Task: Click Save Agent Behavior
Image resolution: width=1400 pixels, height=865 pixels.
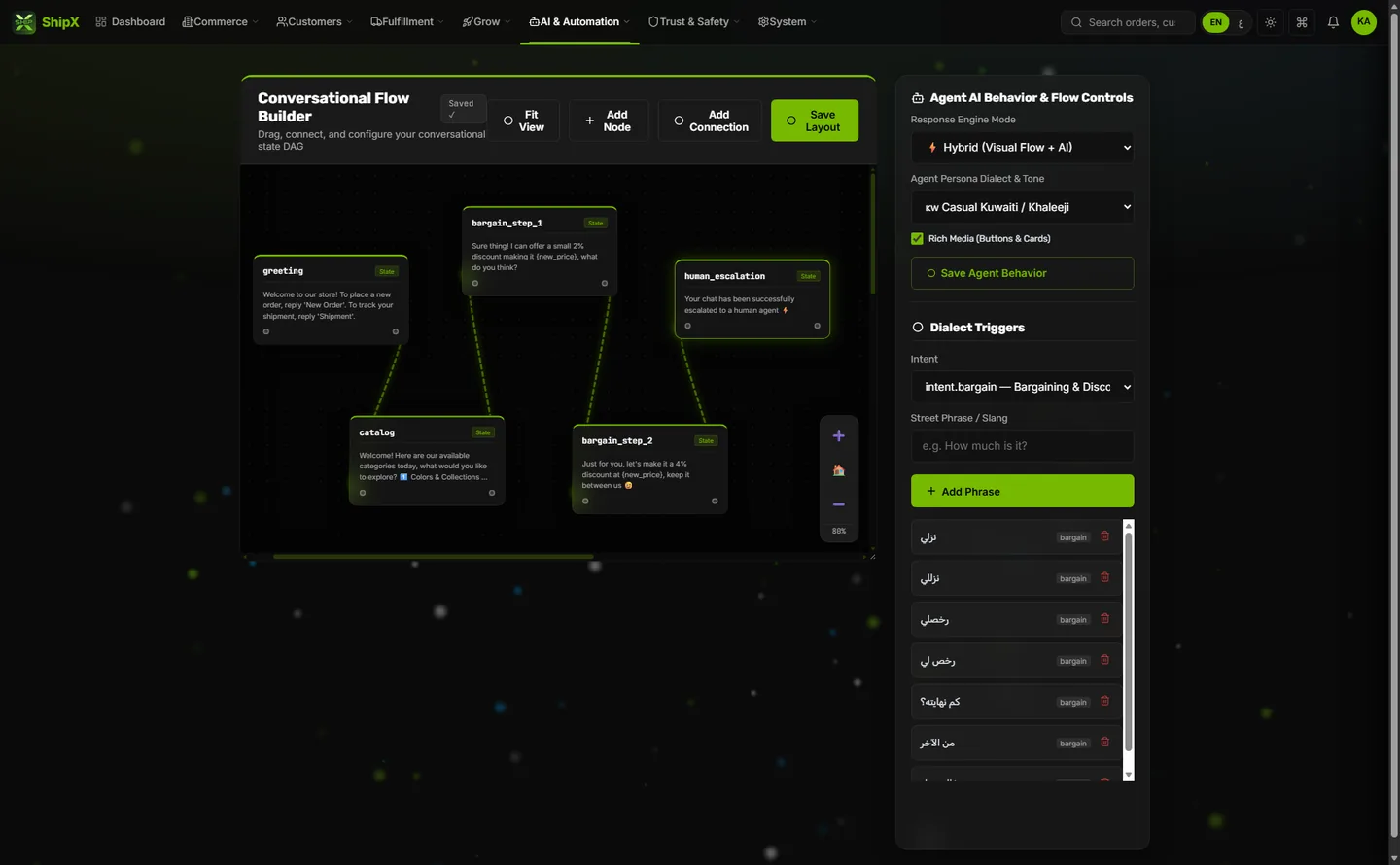Action: (1022, 273)
